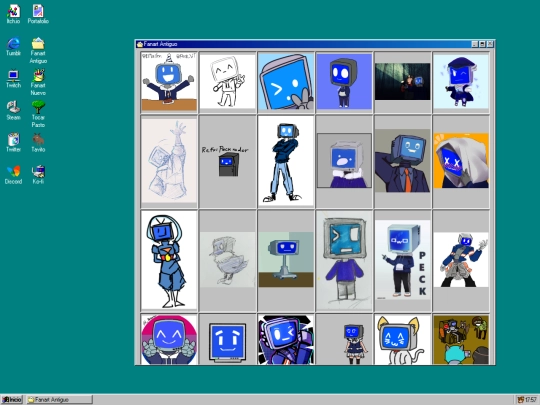This screenshot has width=540, height=405.
Task: Select the Twitch desktop icon
Action: pyautogui.click(x=13, y=79)
